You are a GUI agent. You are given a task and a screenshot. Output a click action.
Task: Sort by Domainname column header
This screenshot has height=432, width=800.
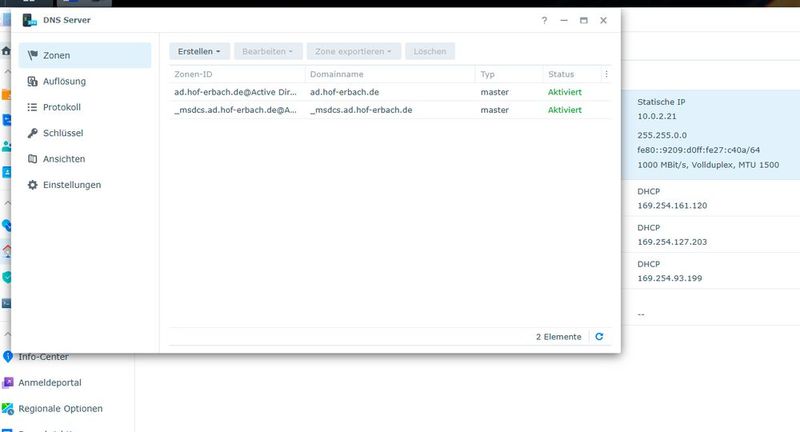tap(390, 74)
